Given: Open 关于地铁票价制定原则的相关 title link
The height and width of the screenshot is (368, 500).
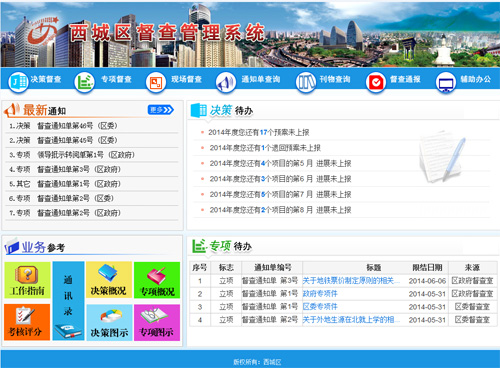Looking at the screenshot, I should click(x=351, y=281).
